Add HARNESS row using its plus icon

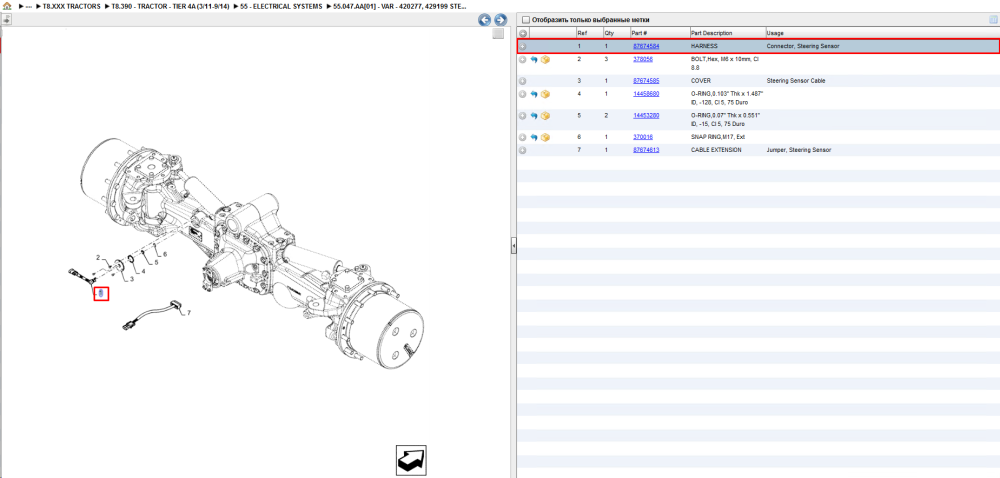[522, 47]
